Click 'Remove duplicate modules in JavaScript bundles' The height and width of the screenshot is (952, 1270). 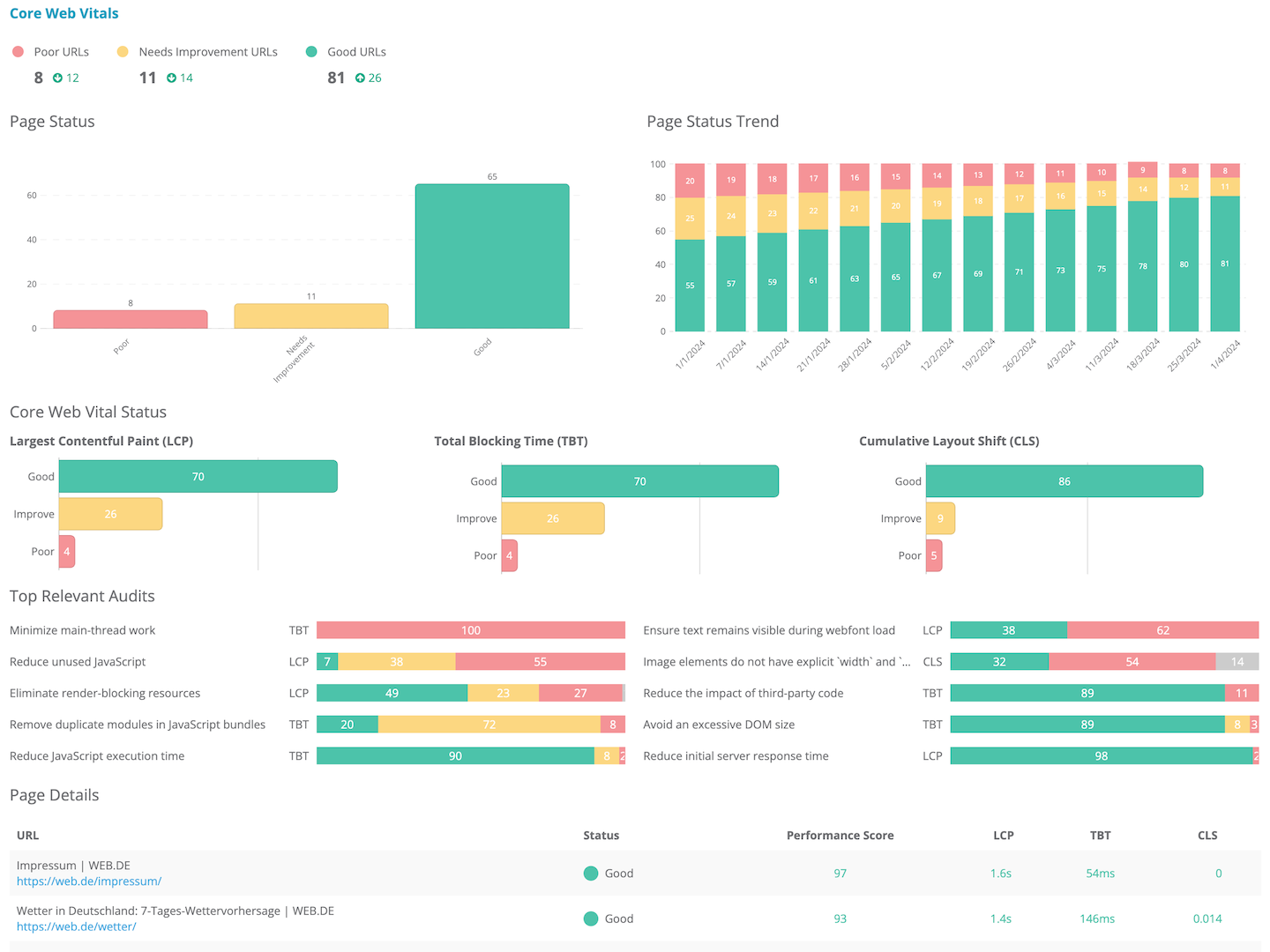tap(138, 725)
